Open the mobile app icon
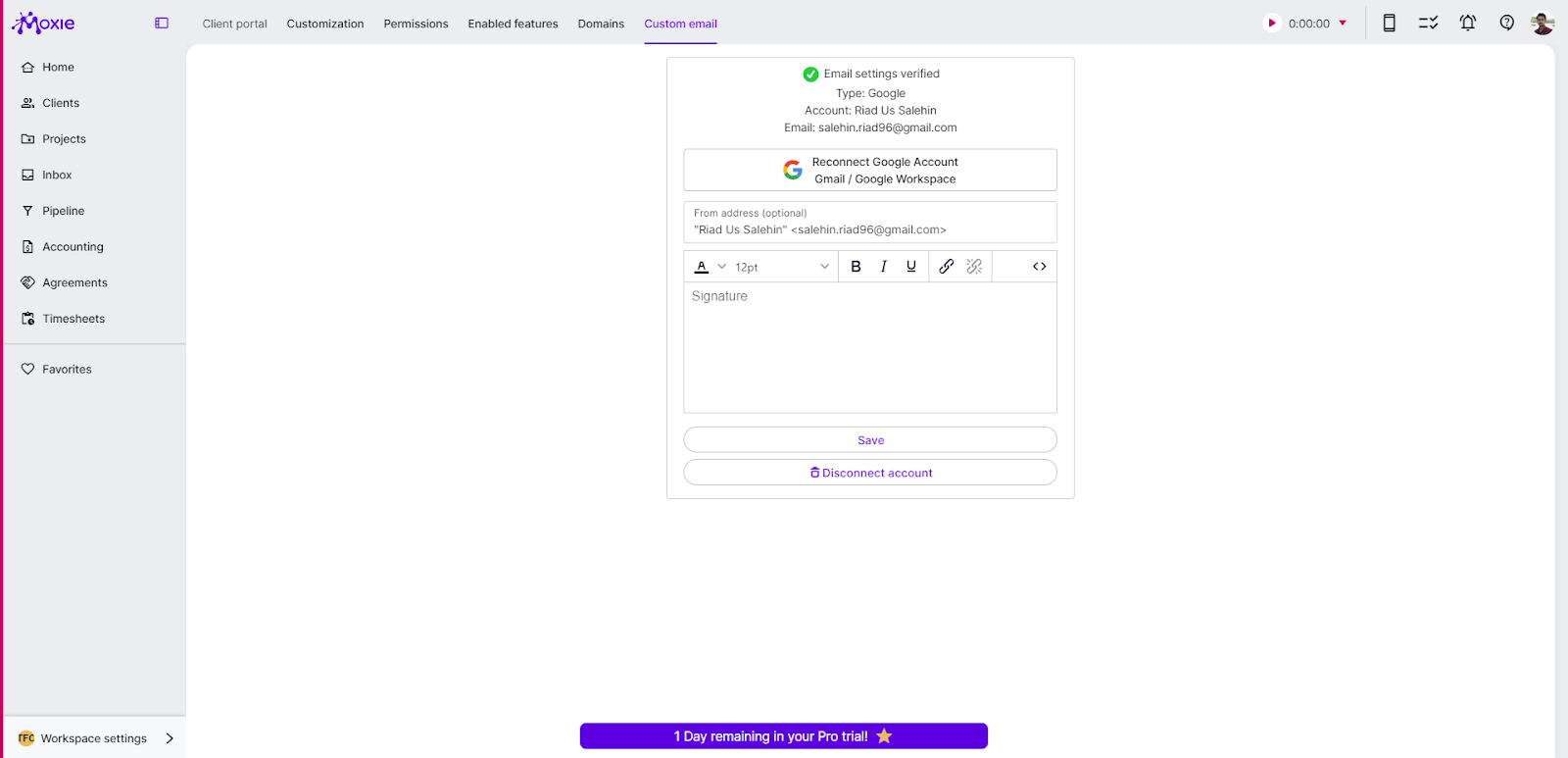The height and width of the screenshot is (758, 1568). coord(1389,24)
